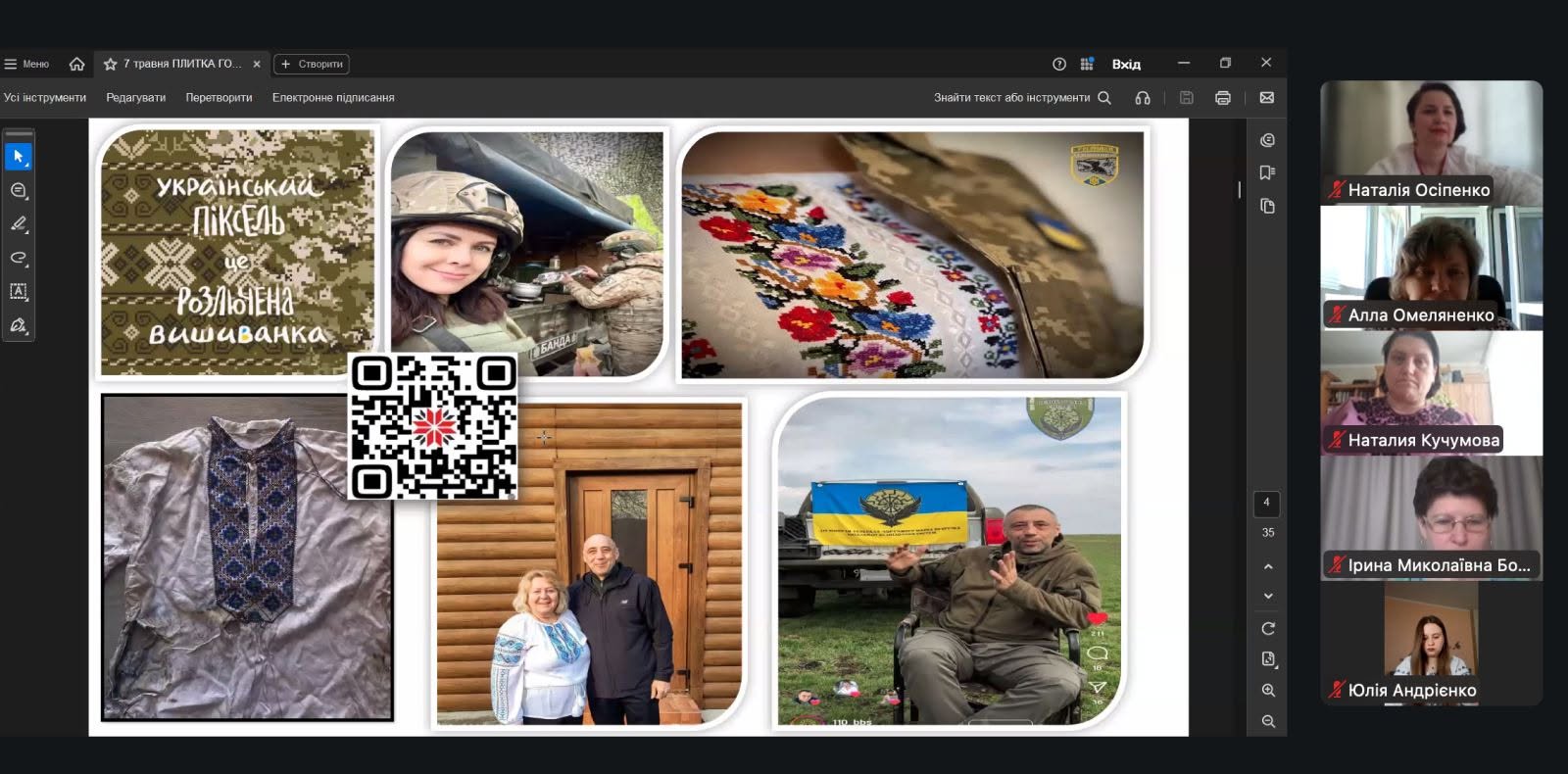Open the Перетворити menu item

pos(219,98)
